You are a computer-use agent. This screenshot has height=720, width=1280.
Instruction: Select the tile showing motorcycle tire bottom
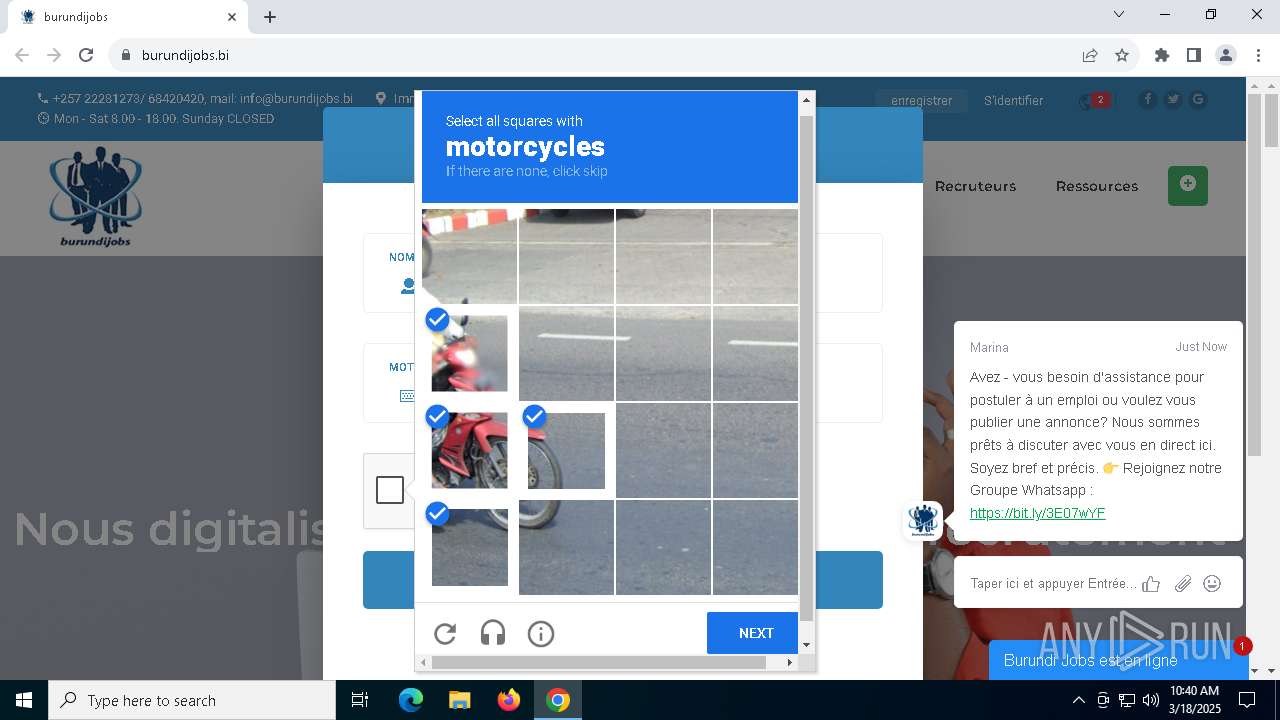click(x=566, y=547)
